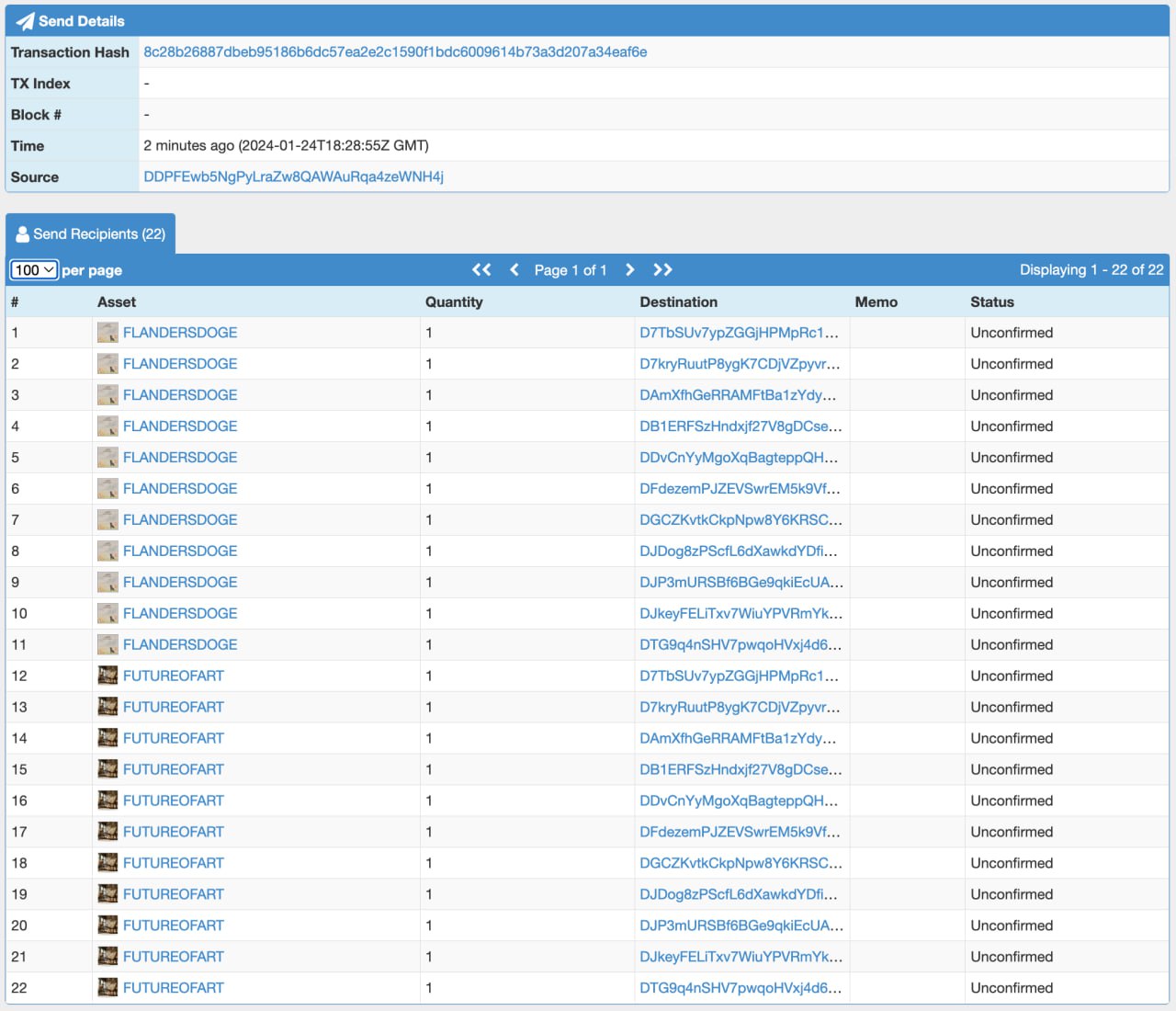The width and height of the screenshot is (1176, 1011).
Task: Click FUTUREOFART thumbnail in row 21
Action: pos(107,958)
